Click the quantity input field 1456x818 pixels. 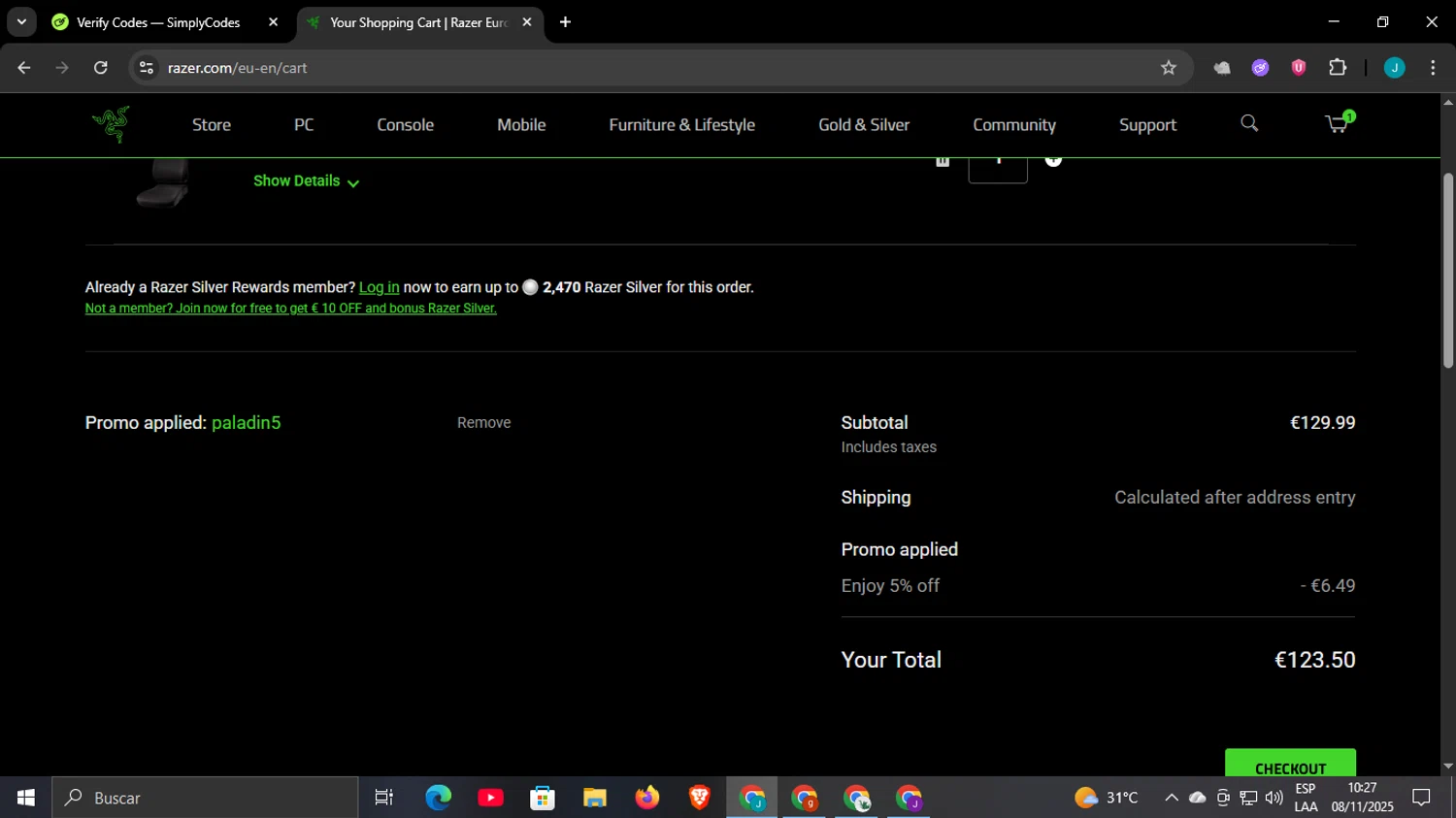coord(998,170)
